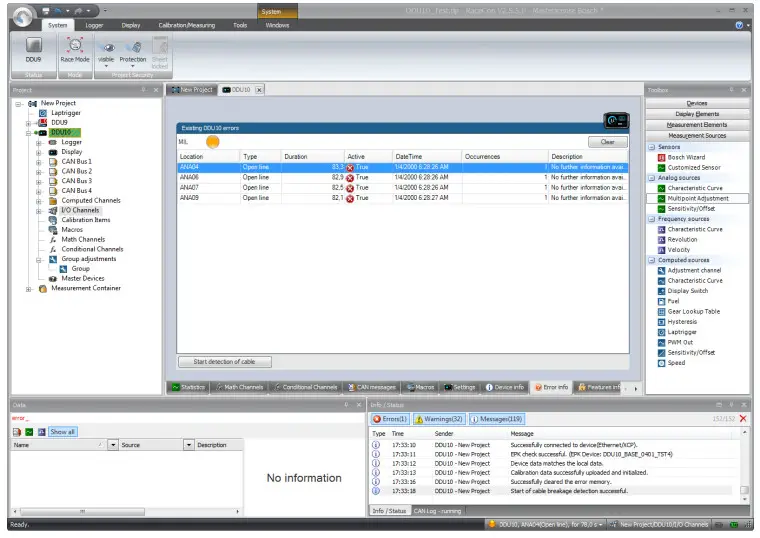Viewport: 760px width, 538px height.
Task: Toggle Messages(119) filter
Action: coord(497,419)
